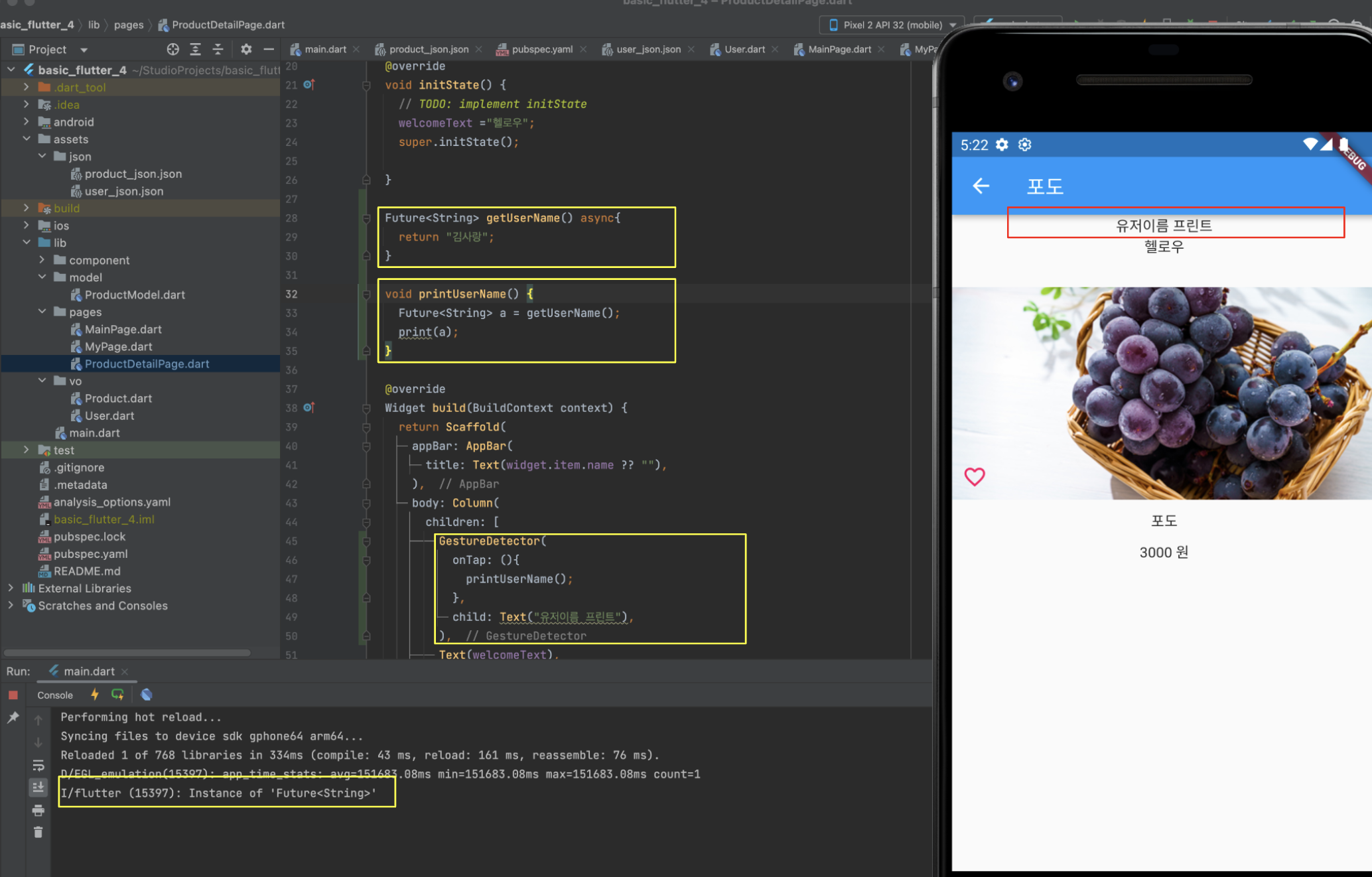Viewport: 1372px width, 877px height.
Task: Toggle the heart favorite on the grape image
Action: click(974, 476)
